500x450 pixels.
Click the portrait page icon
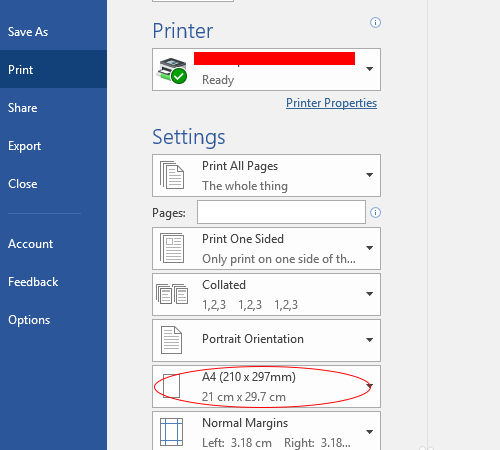pyautogui.click(x=171, y=340)
